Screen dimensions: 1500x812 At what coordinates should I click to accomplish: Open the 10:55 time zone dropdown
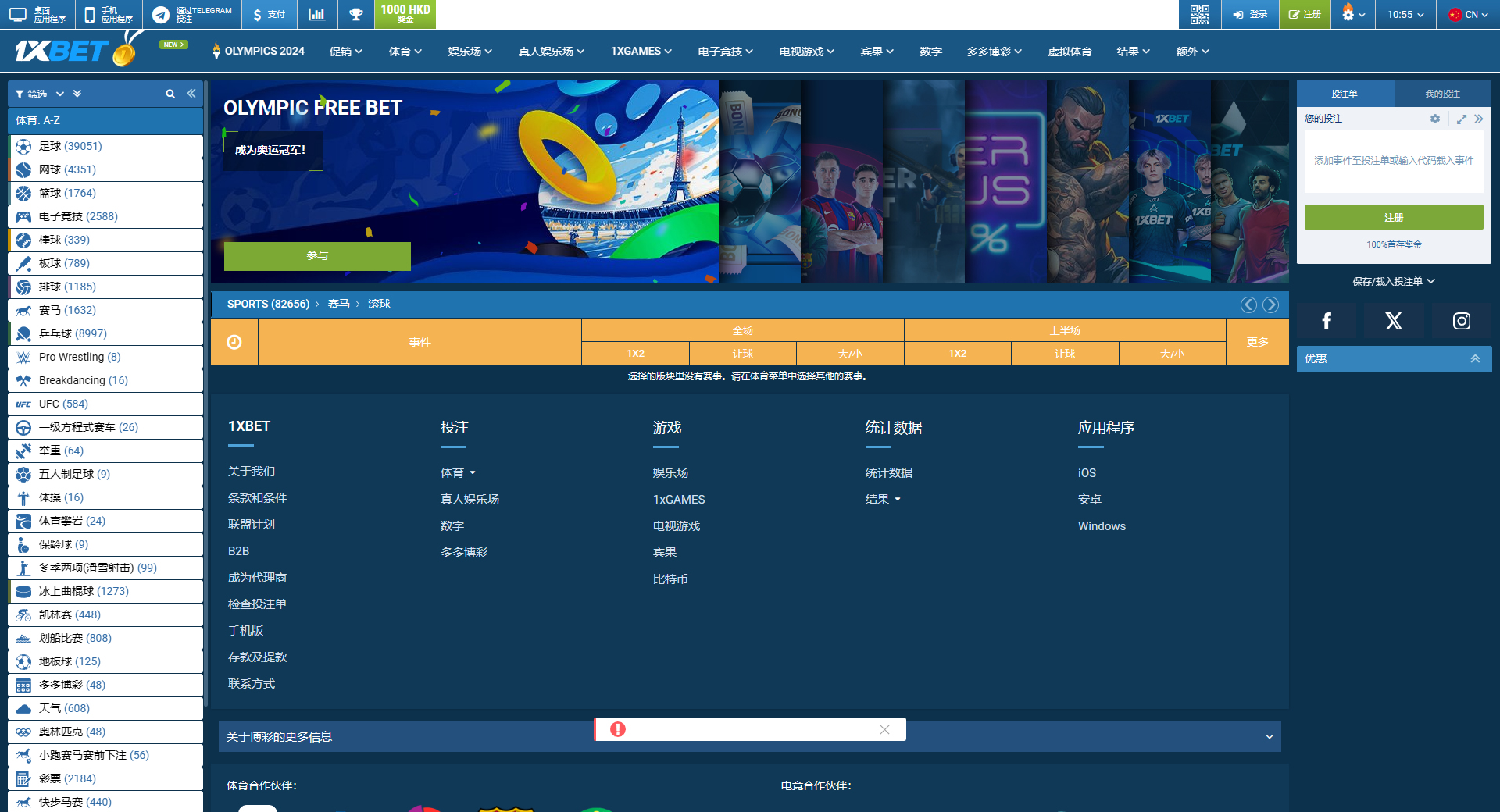(1405, 14)
